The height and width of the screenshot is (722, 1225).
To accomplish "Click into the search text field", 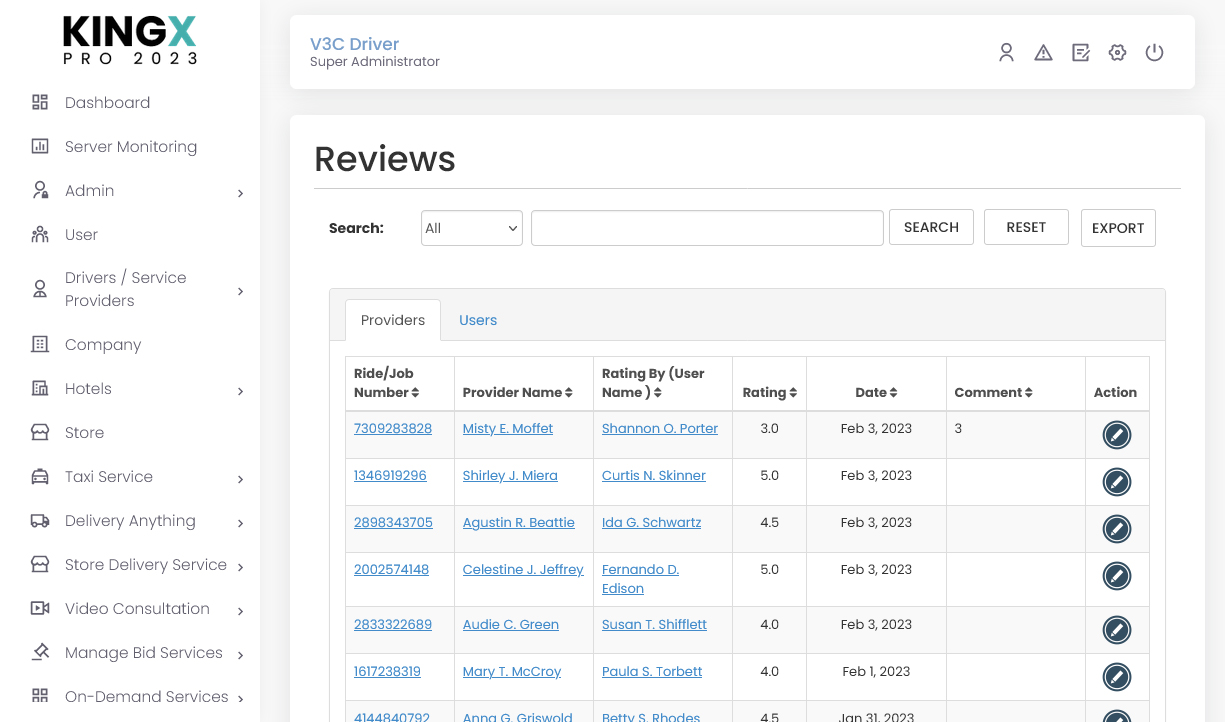I will pos(707,228).
